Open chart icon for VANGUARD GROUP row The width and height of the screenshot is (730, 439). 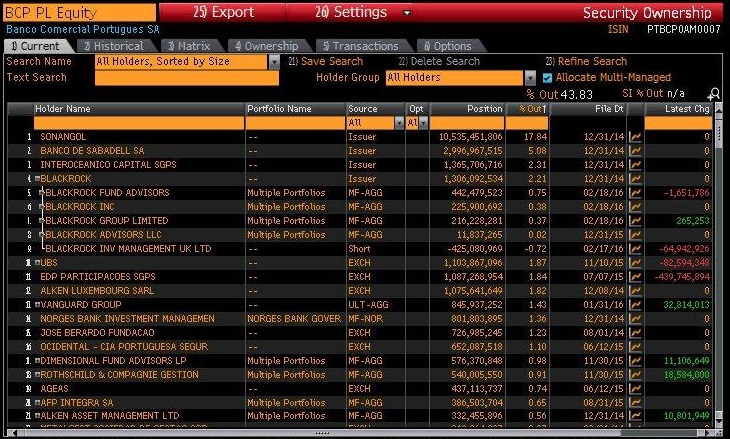635,304
